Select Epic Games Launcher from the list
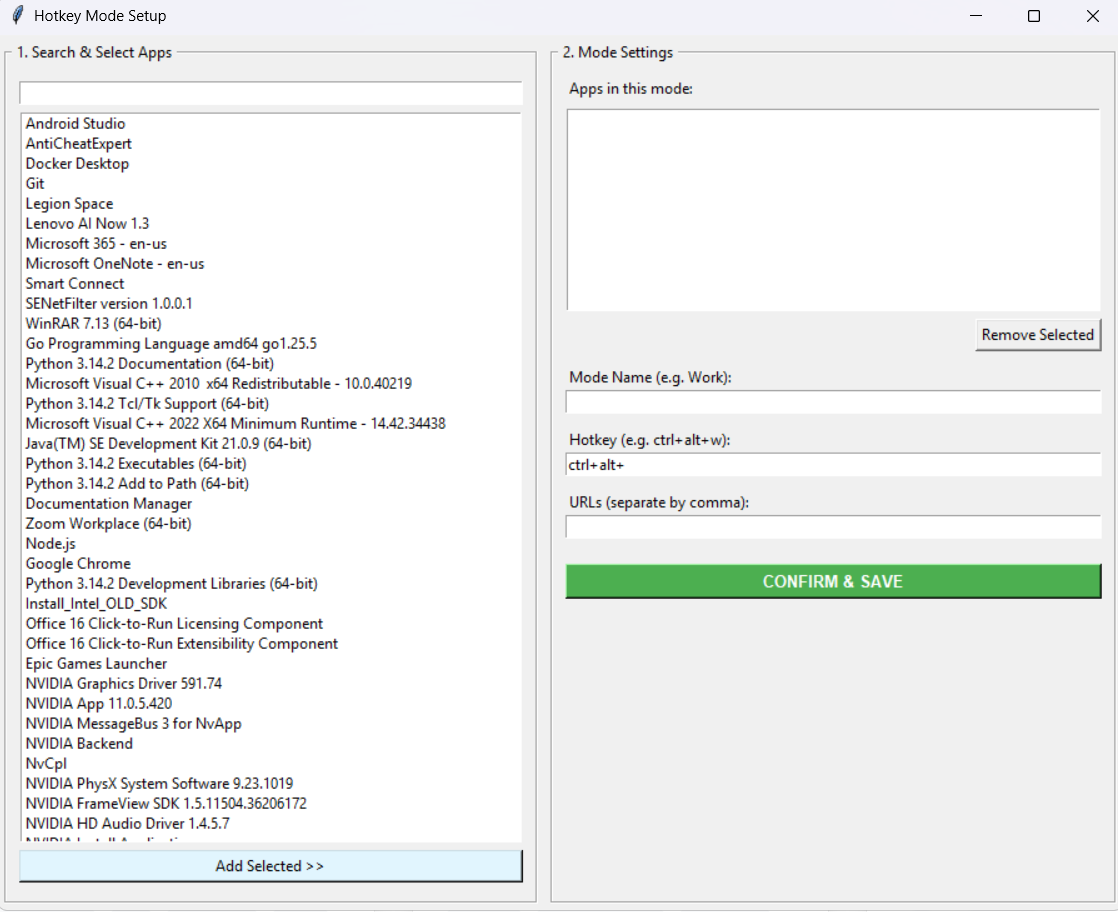The height and width of the screenshot is (912, 1118). click(95, 663)
